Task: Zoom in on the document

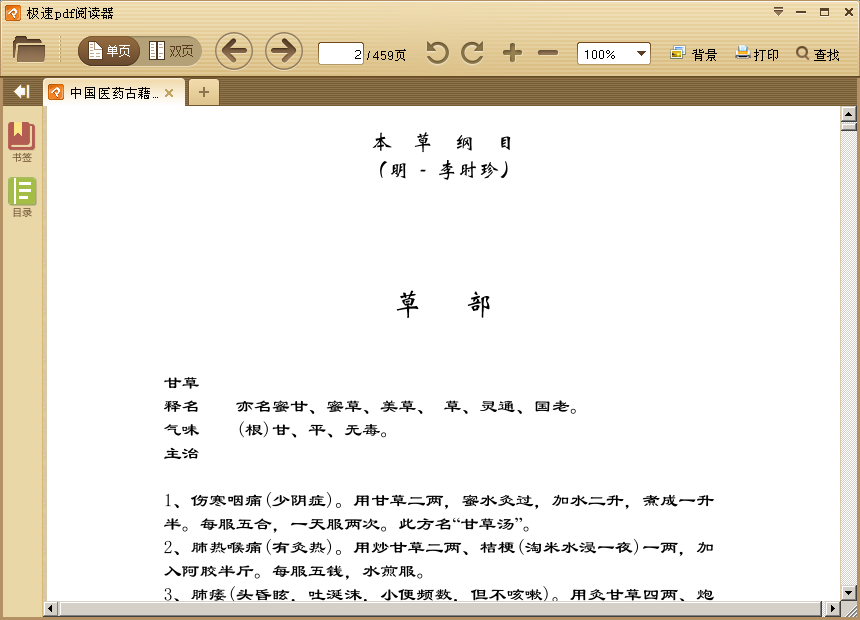Action: point(513,53)
